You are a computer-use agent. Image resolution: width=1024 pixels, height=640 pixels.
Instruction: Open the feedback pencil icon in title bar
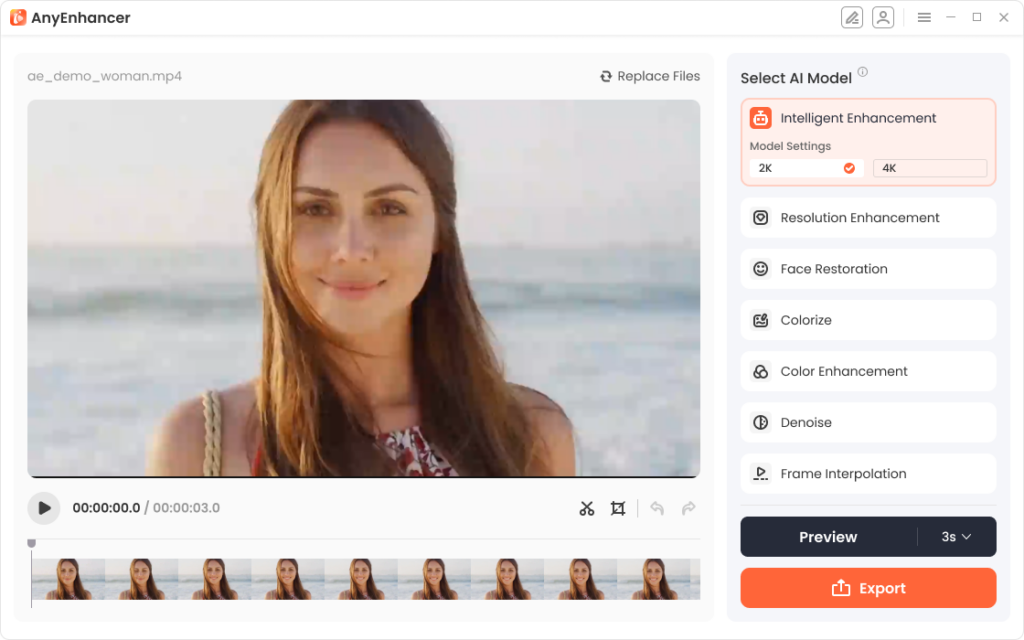852,17
